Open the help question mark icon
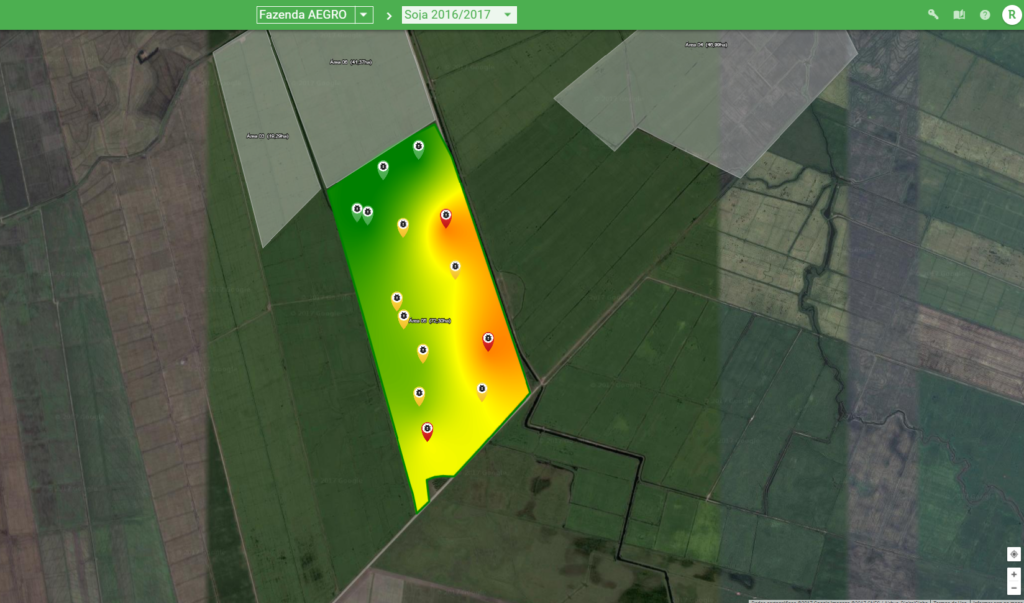This screenshot has width=1024, height=603. [x=985, y=15]
